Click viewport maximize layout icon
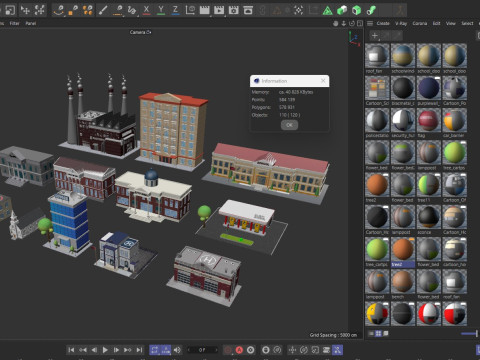 coord(360,23)
